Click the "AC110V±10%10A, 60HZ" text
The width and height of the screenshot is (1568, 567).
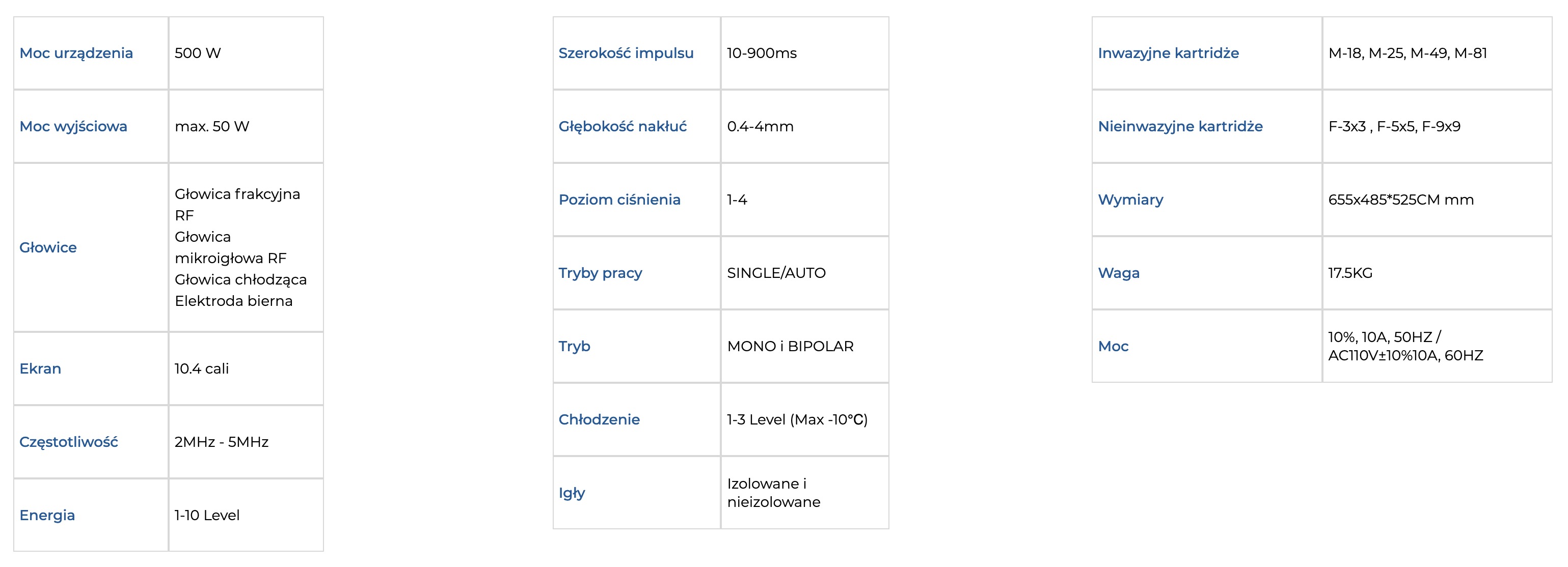coord(1405,356)
